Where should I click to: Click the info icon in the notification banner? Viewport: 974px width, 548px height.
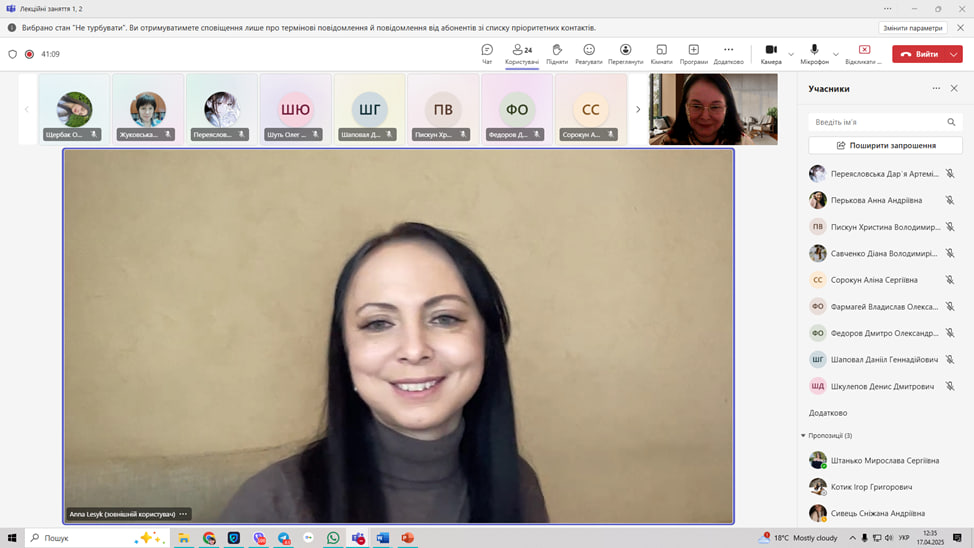[x=12, y=27]
